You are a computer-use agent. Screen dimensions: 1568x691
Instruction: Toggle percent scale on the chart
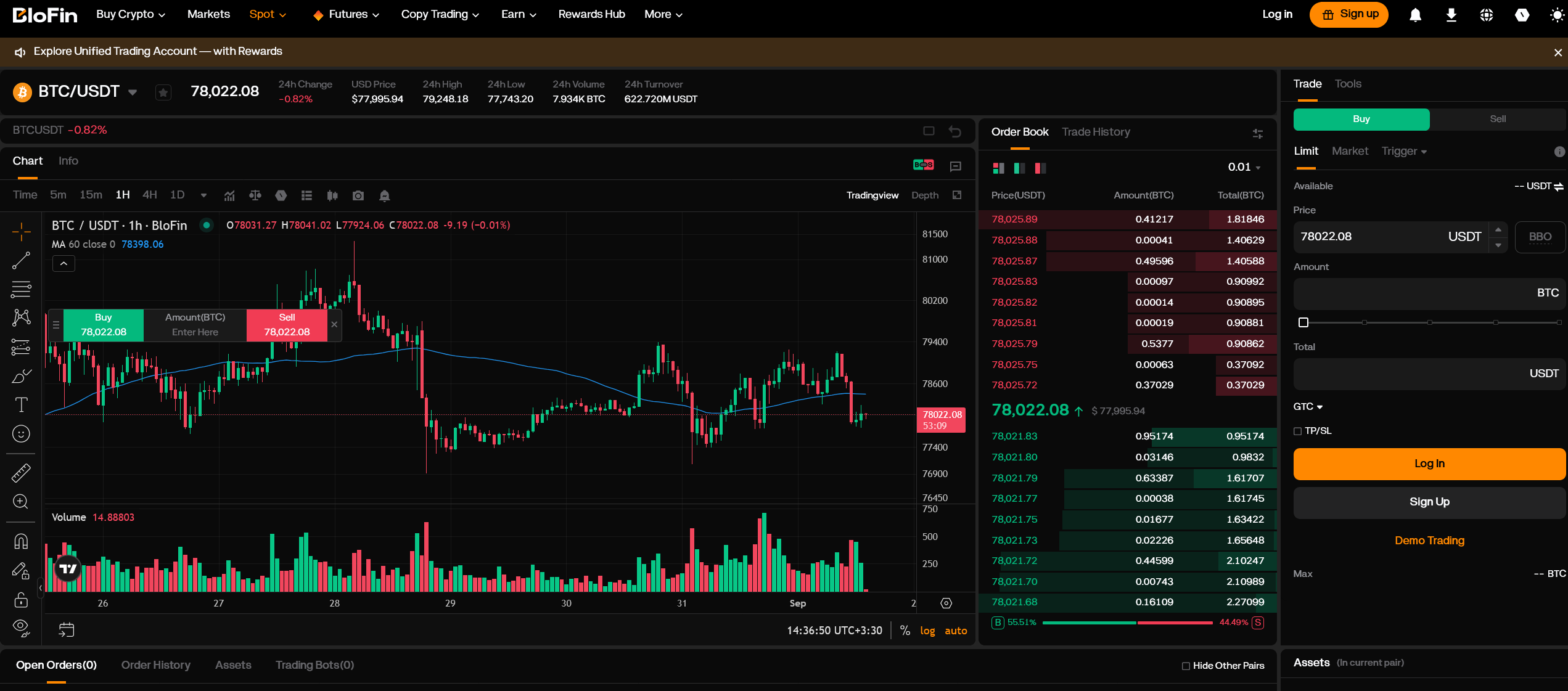coord(905,630)
